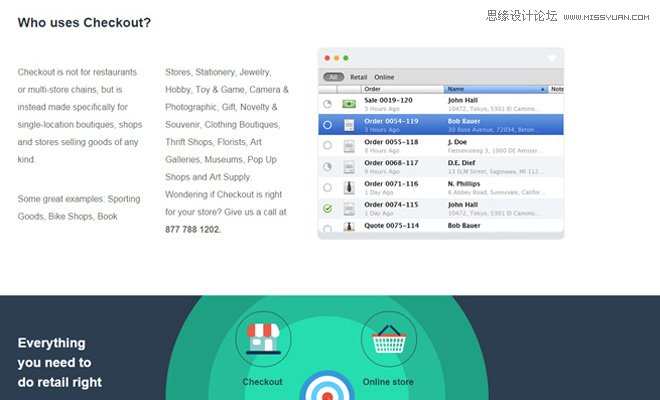Click the Checkout storefront icon
660x400 pixels.
263,339
